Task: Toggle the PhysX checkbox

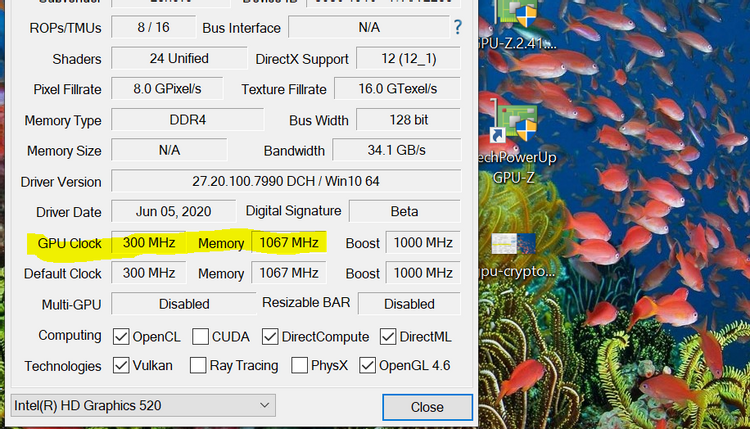Action: tap(299, 365)
